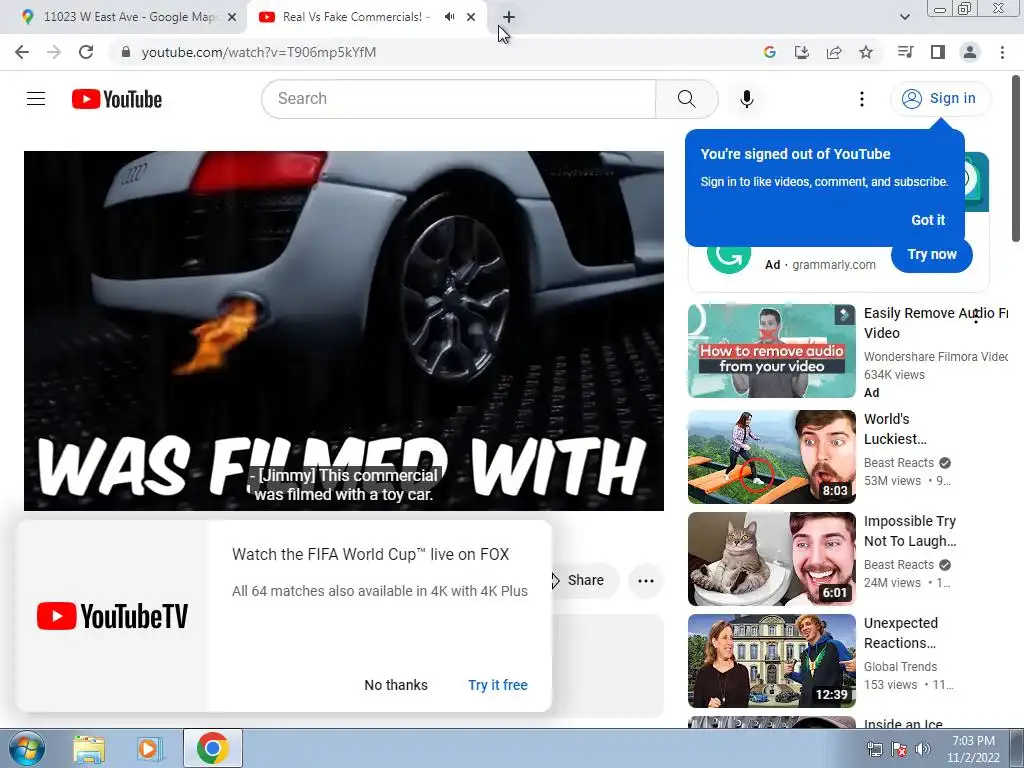Dismiss signed-out notice with Got it
The width and height of the screenshot is (1024, 768).
(928, 220)
